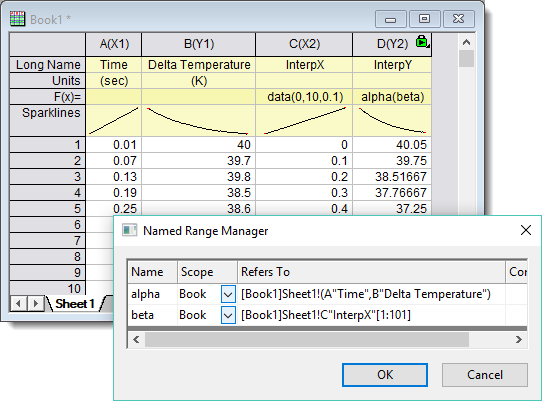Select column header C(X2)
Image resolution: width=542 pixels, height=401 pixels.
pos(304,44)
